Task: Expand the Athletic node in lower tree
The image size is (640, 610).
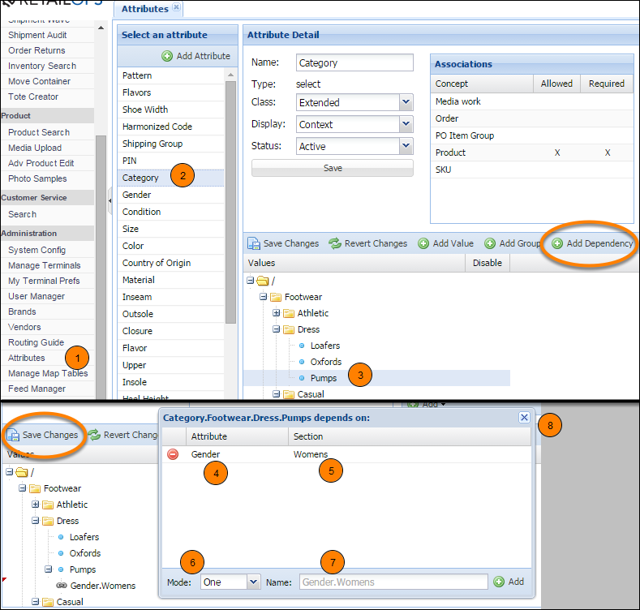Action: (36, 504)
